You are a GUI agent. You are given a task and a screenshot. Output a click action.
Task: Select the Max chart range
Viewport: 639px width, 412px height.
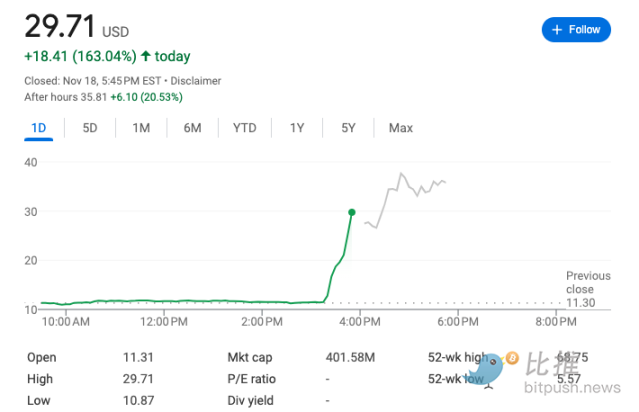(401, 128)
